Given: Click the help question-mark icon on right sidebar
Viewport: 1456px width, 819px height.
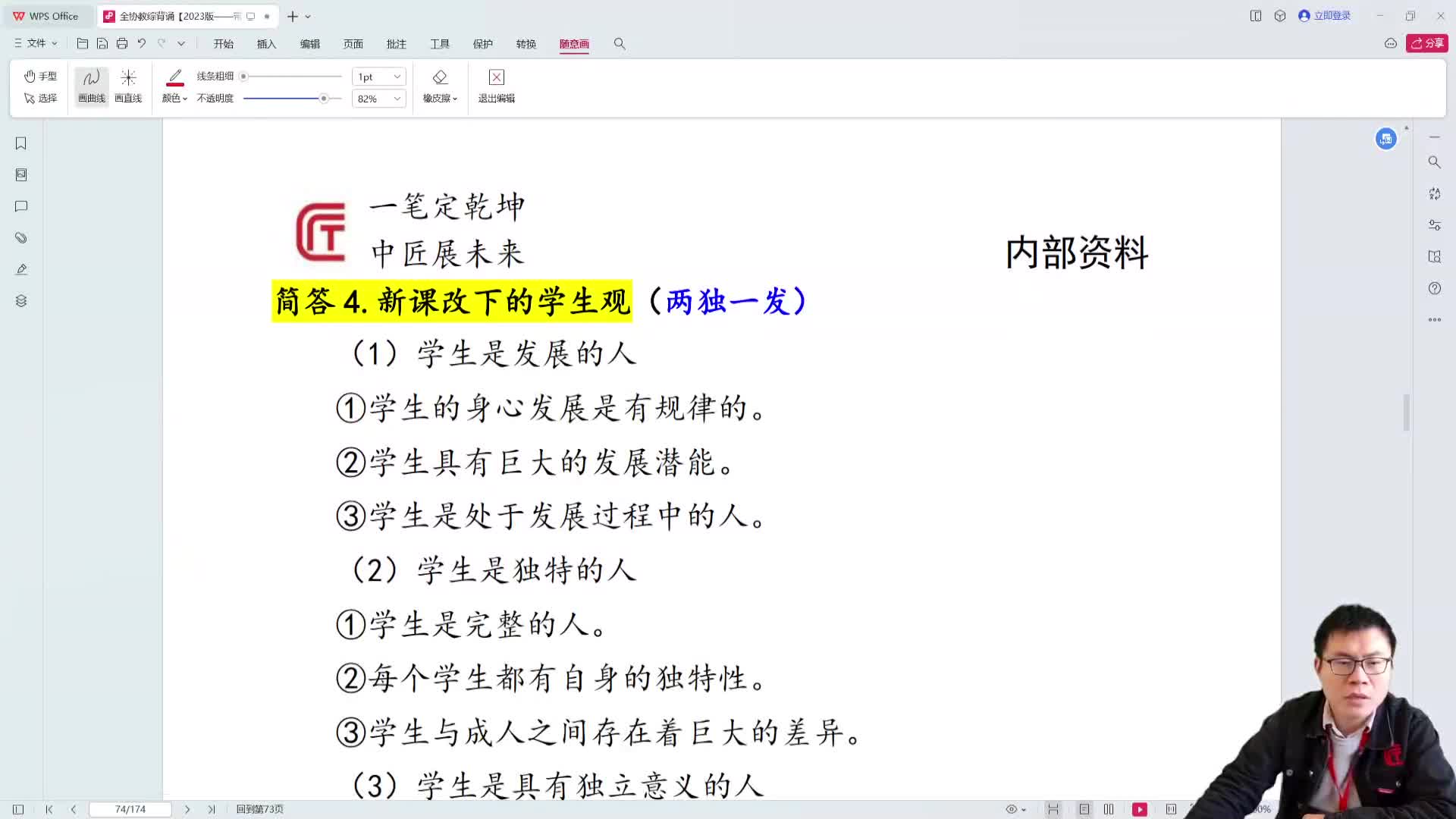Looking at the screenshot, I should click(1434, 288).
